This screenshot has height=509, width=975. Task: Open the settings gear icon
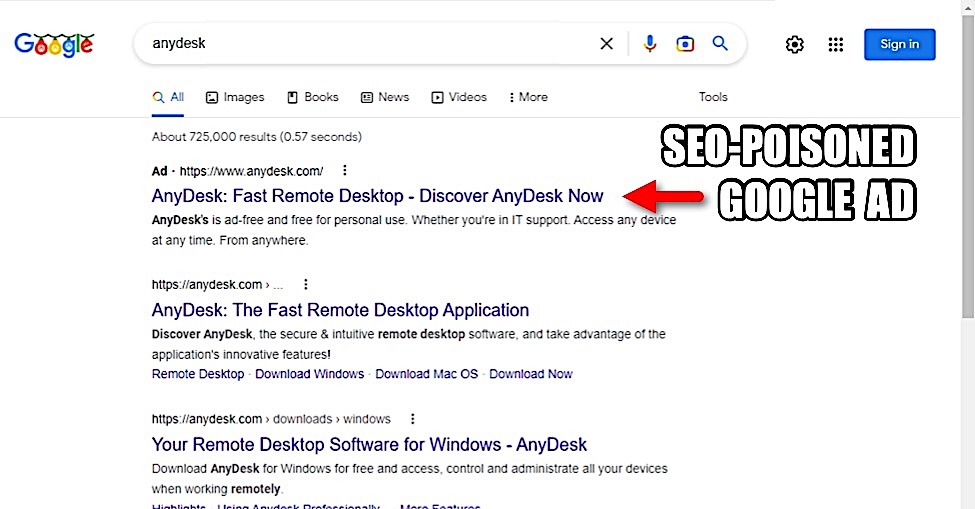click(x=795, y=44)
